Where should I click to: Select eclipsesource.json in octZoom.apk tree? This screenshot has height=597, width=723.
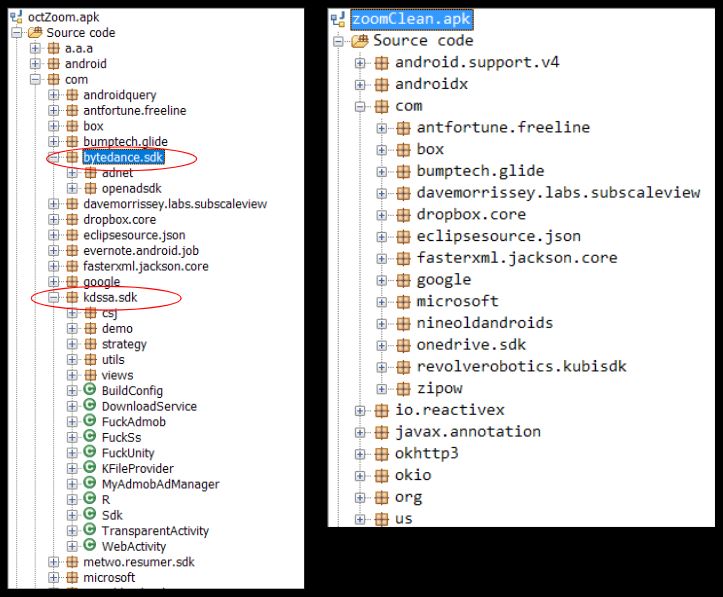click(134, 235)
